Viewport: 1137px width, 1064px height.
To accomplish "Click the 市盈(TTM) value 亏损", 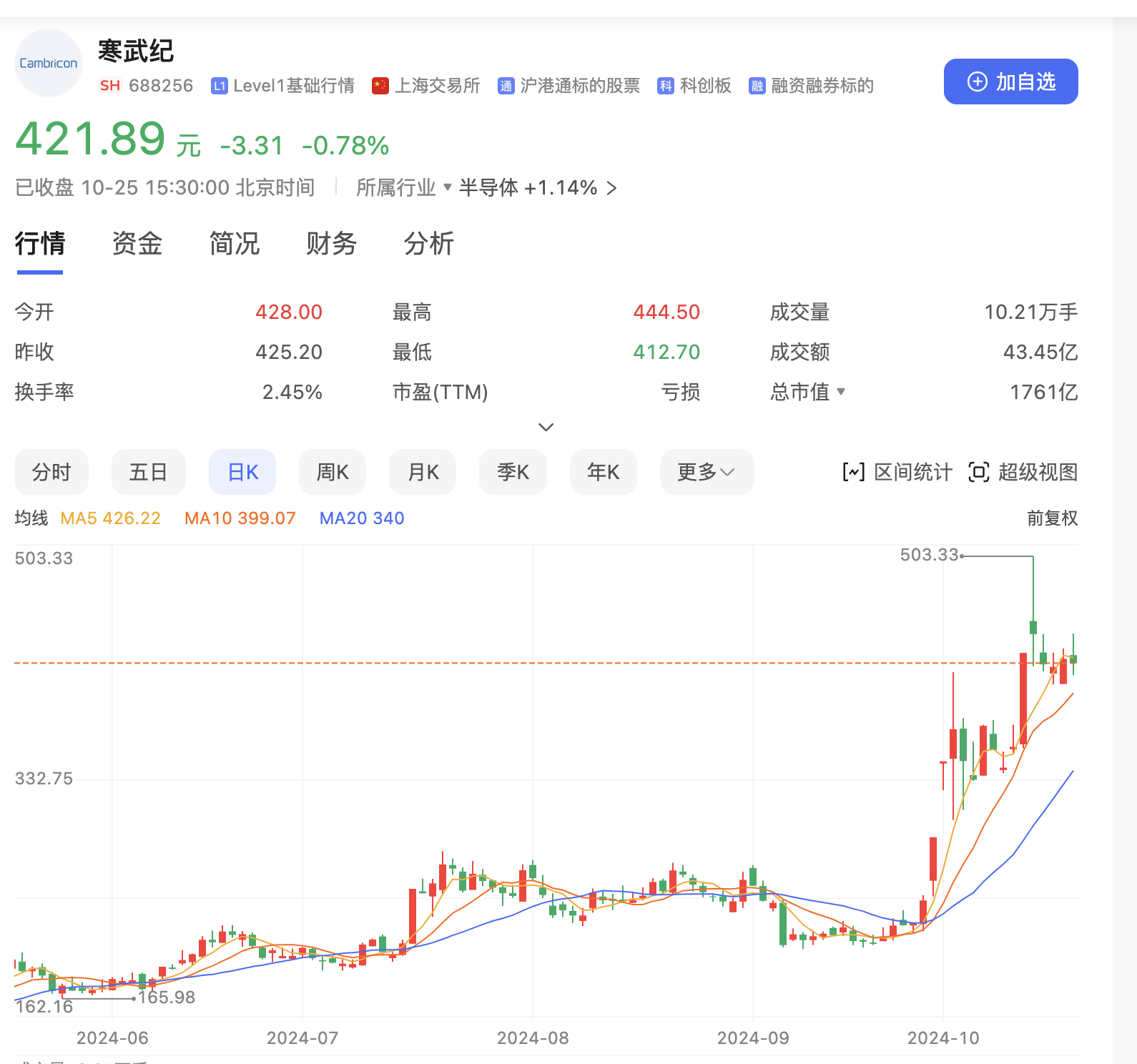I will coord(681,392).
